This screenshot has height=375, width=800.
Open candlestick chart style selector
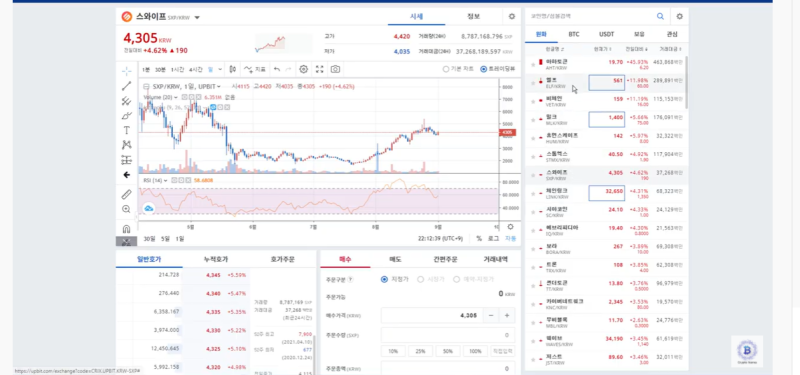(x=233, y=69)
